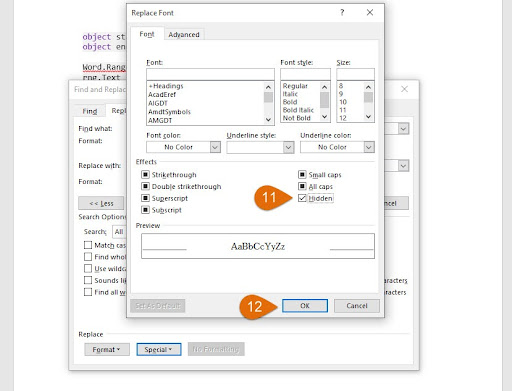The height and width of the screenshot is (391, 512).
Task: Click Cancel in Replace Font dialog
Action: pos(357,306)
